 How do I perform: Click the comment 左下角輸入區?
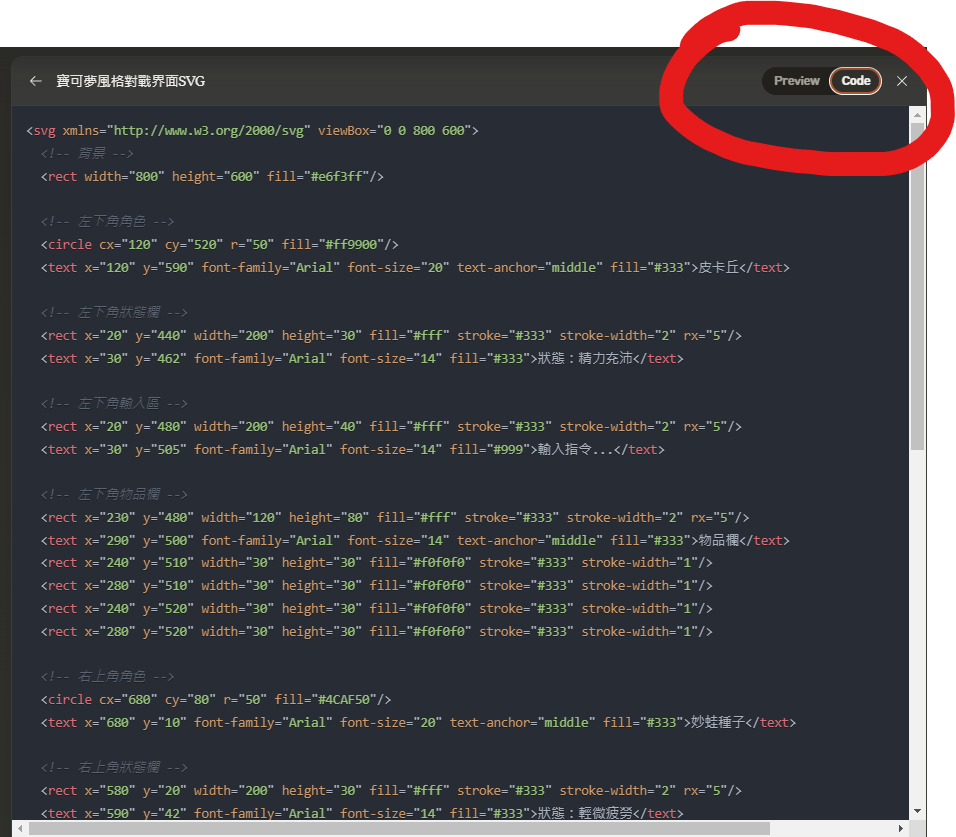114,404
